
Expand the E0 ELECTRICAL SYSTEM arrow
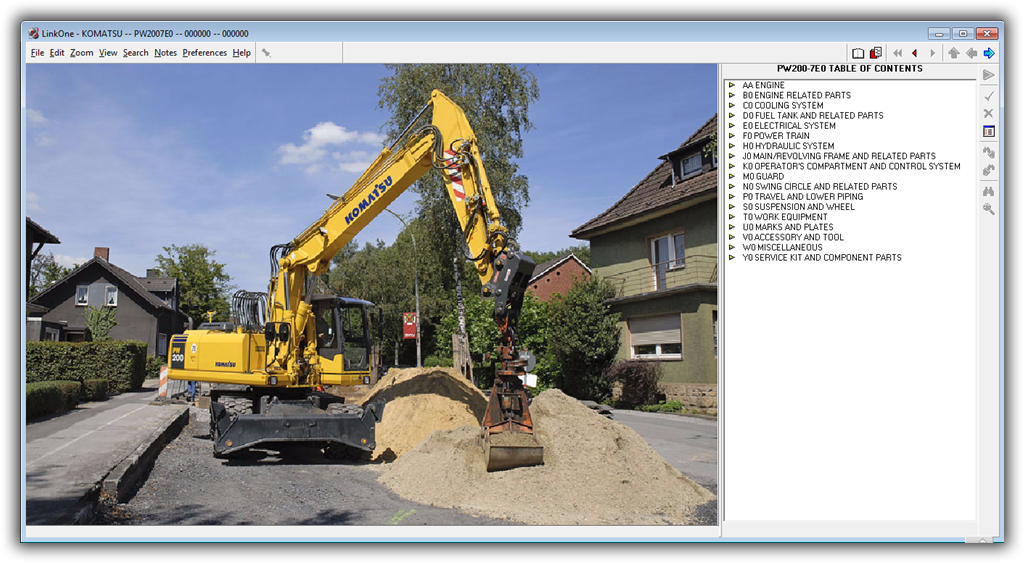[x=732, y=125]
